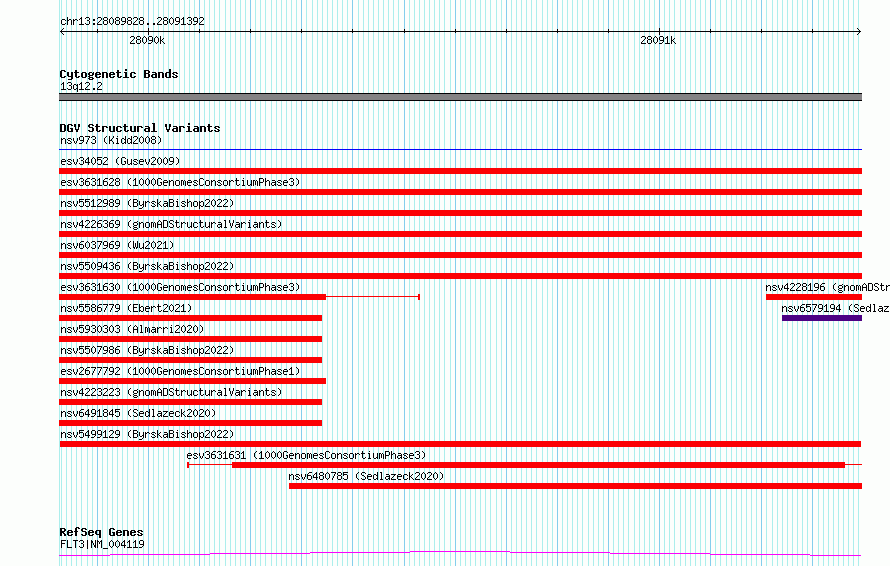Open the nsv6579194 Sedlazeck variant label
The width and height of the screenshot is (890, 566).
(835, 308)
